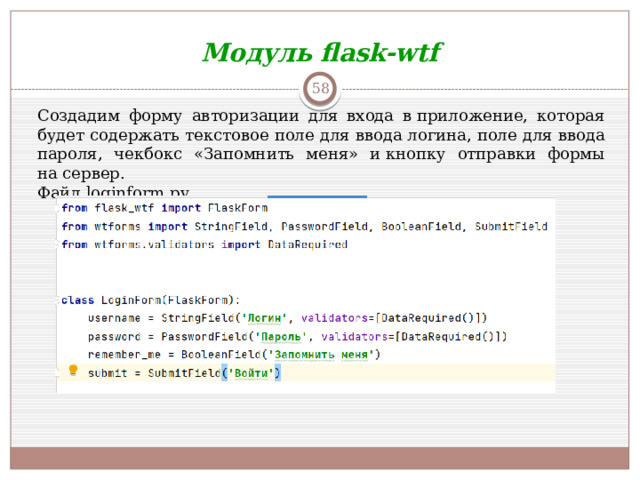Click the username = StringField line
The width and height of the screenshot is (640, 480).
(x=287, y=318)
